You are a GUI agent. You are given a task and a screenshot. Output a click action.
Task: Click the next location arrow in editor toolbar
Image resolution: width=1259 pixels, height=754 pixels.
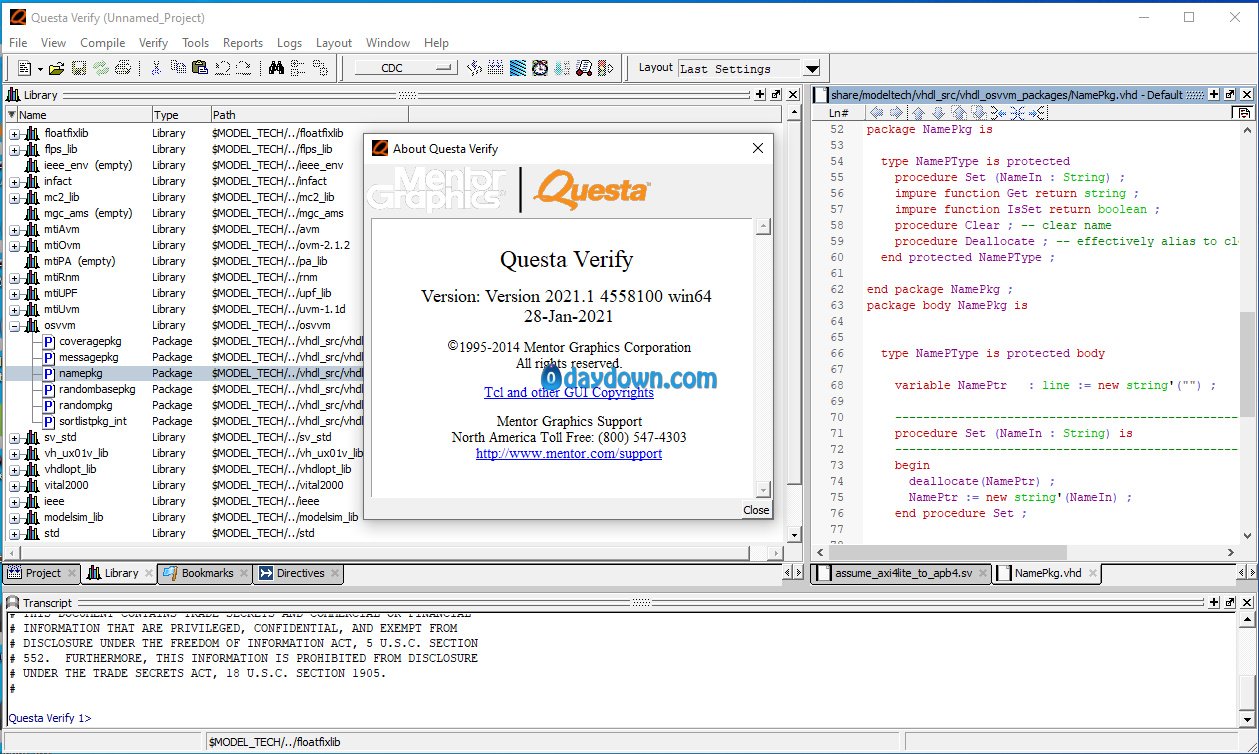click(x=896, y=113)
